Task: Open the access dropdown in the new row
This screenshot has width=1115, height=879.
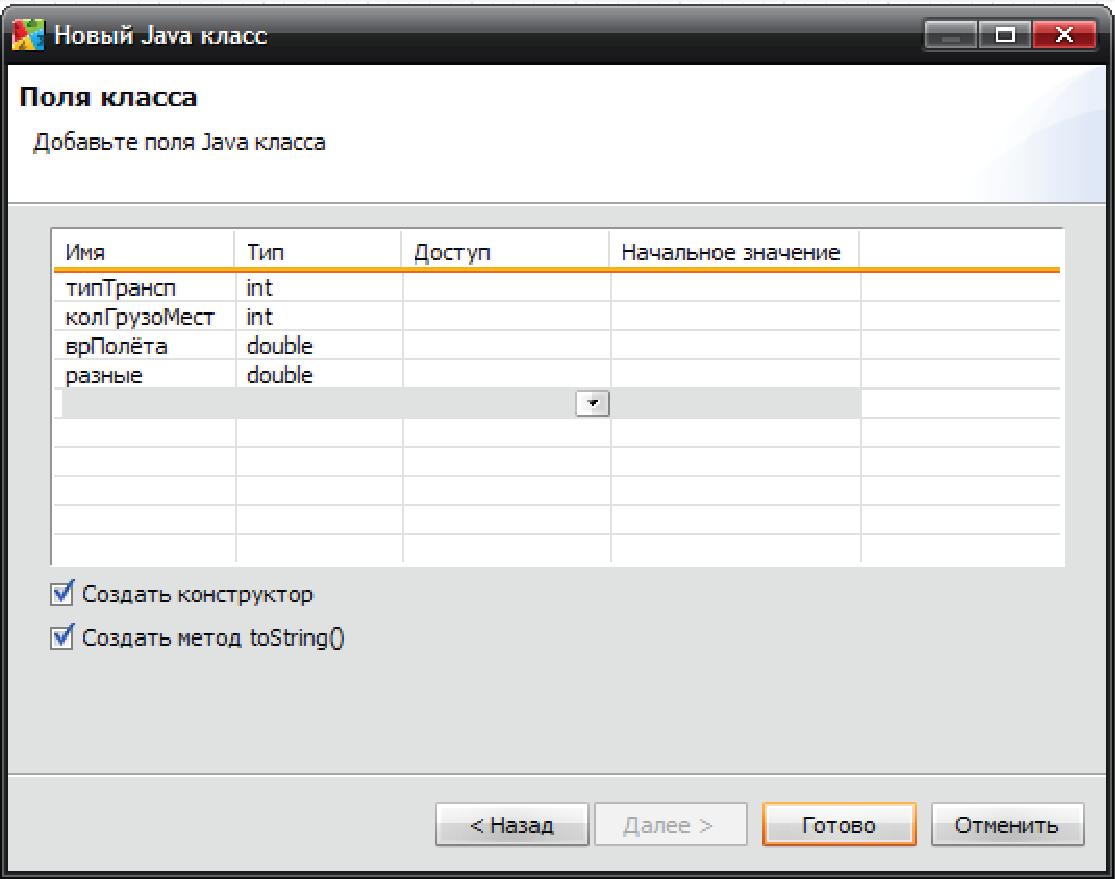Action: click(x=592, y=403)
